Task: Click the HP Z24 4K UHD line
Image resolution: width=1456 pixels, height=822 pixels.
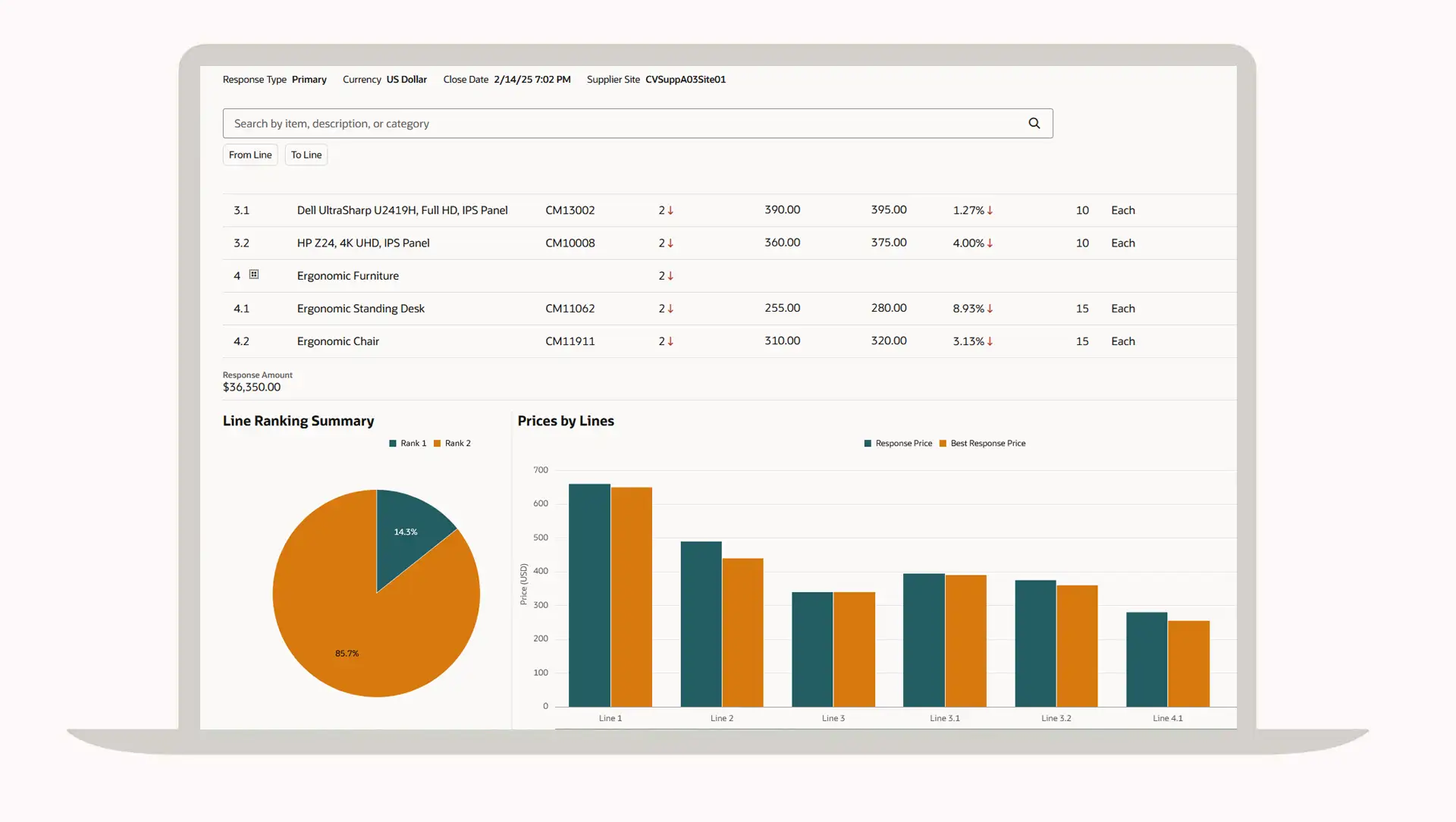Action: coord(362,243)
